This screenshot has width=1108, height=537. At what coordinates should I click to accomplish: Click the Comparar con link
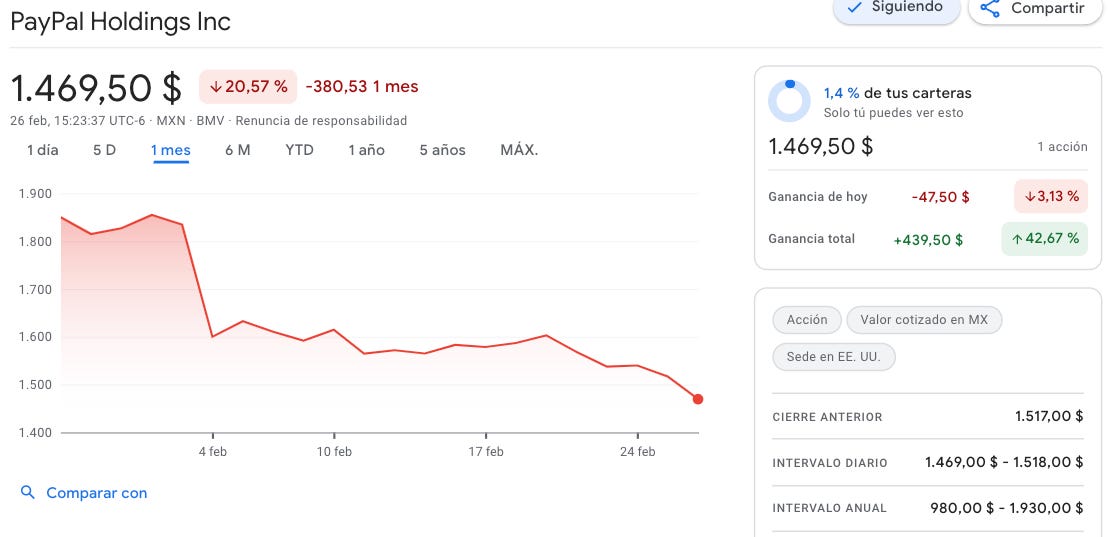click(x=97, y=493)
